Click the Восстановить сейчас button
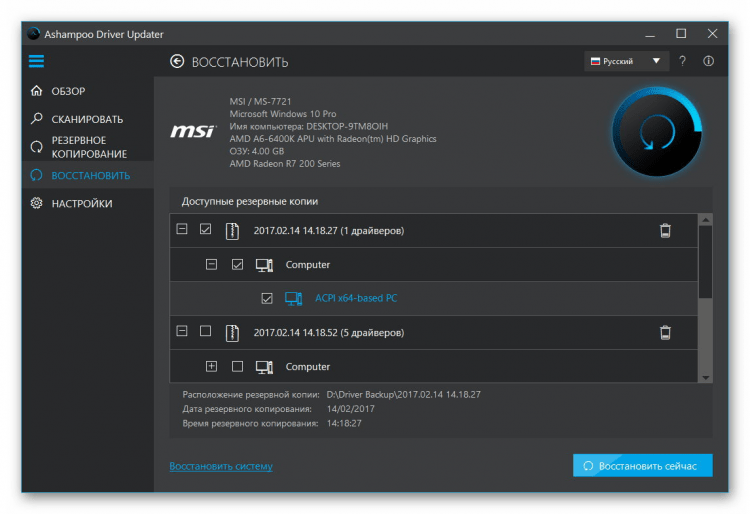Viewport: 750px width, 514px height. pyautogui.click(x=642, y=466)
